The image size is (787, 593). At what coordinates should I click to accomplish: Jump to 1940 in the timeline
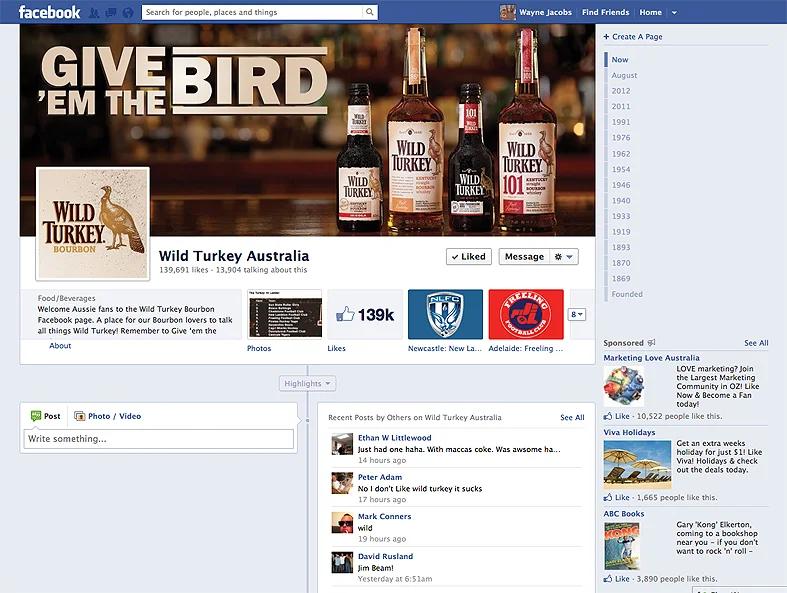[621, 200]
